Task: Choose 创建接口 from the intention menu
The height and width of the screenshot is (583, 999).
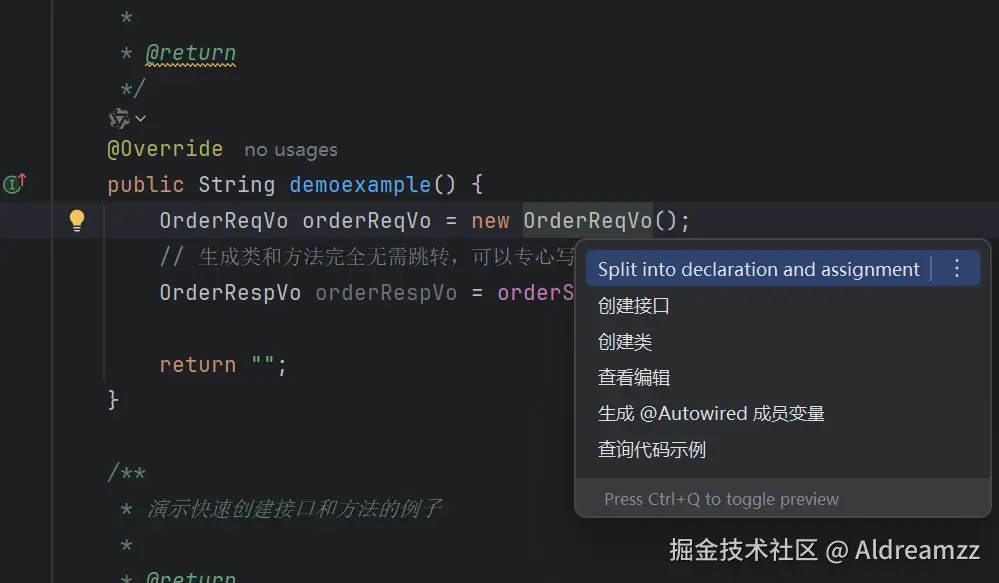Action: [634, 306]
